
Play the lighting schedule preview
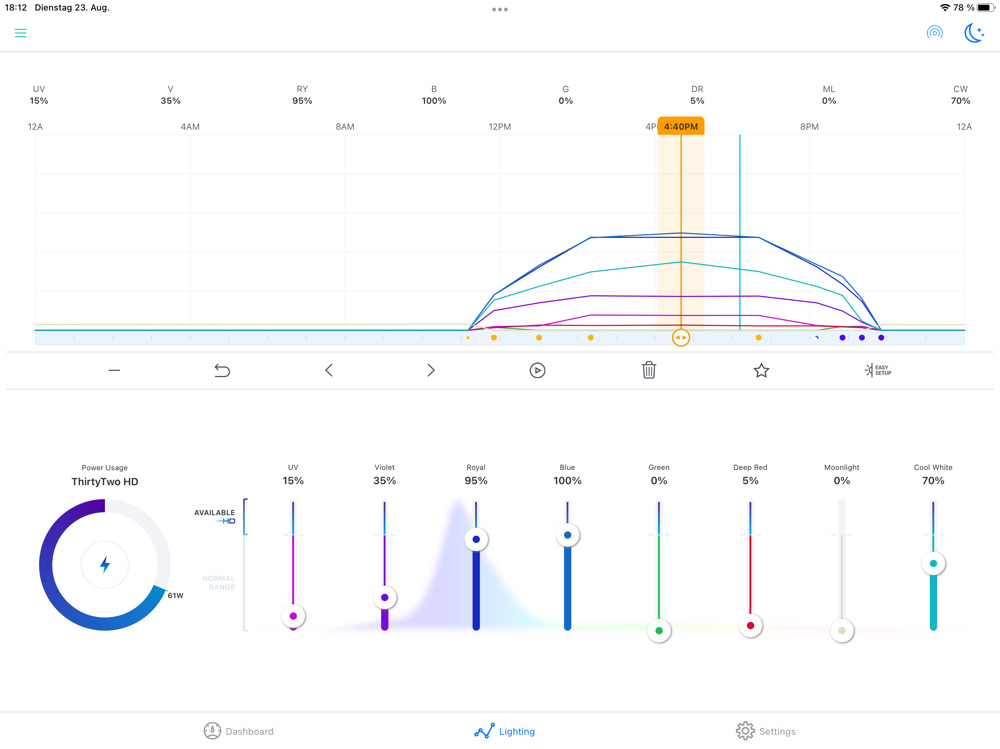point(537,370)
